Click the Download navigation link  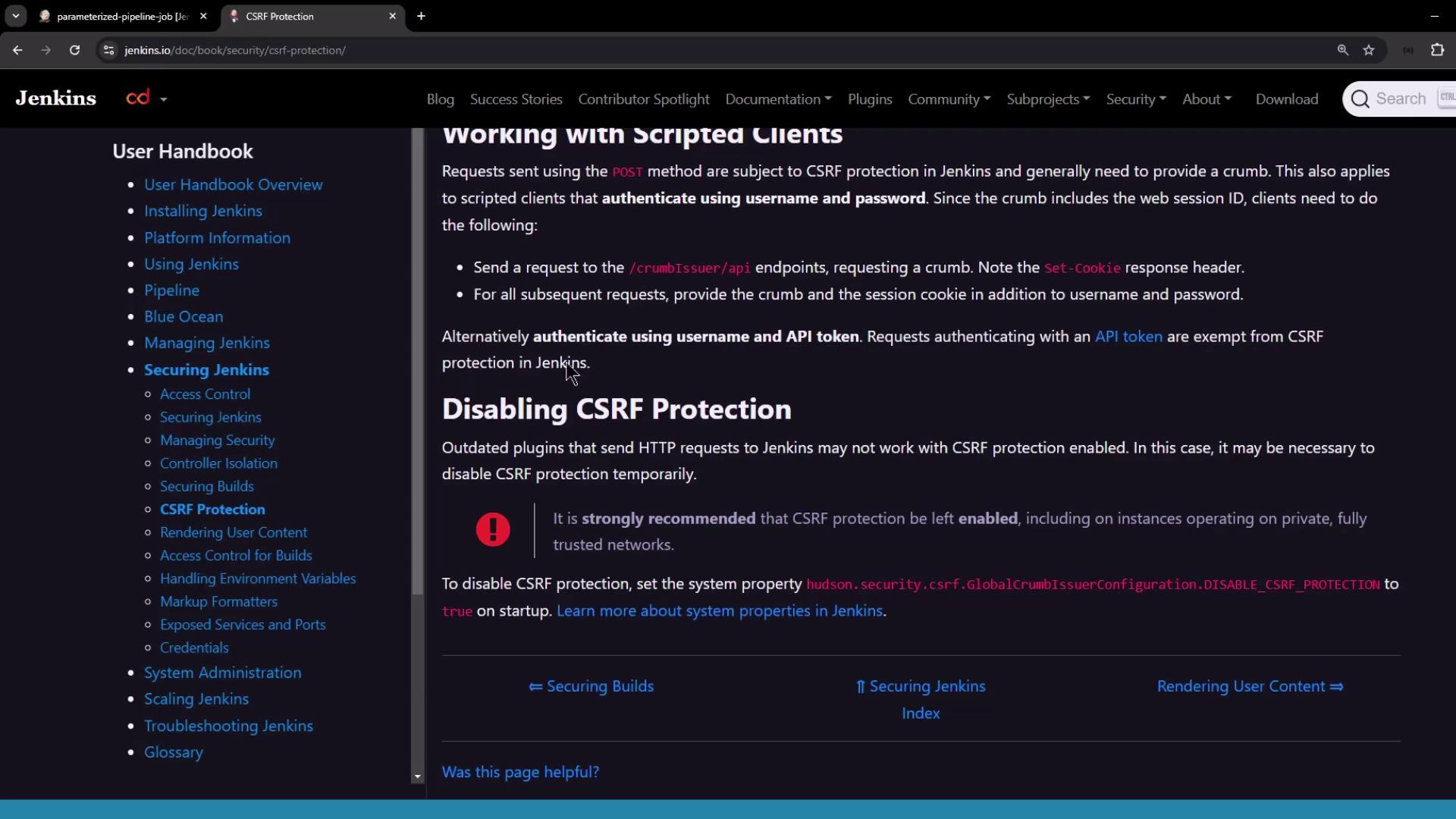1286,99
